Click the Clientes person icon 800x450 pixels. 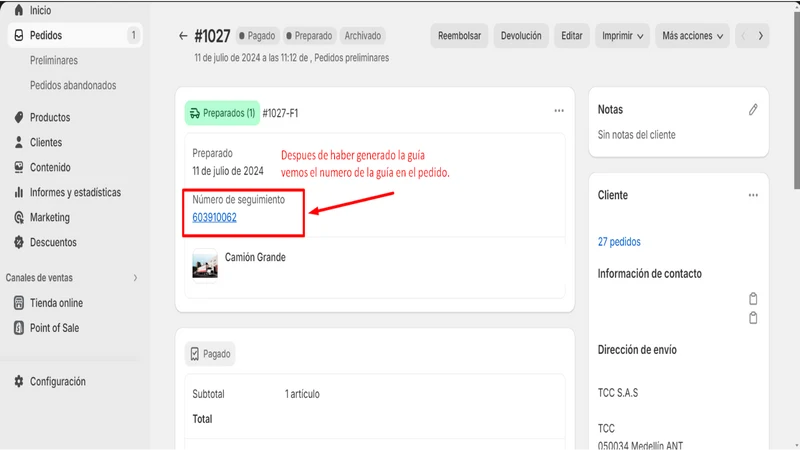19,142
